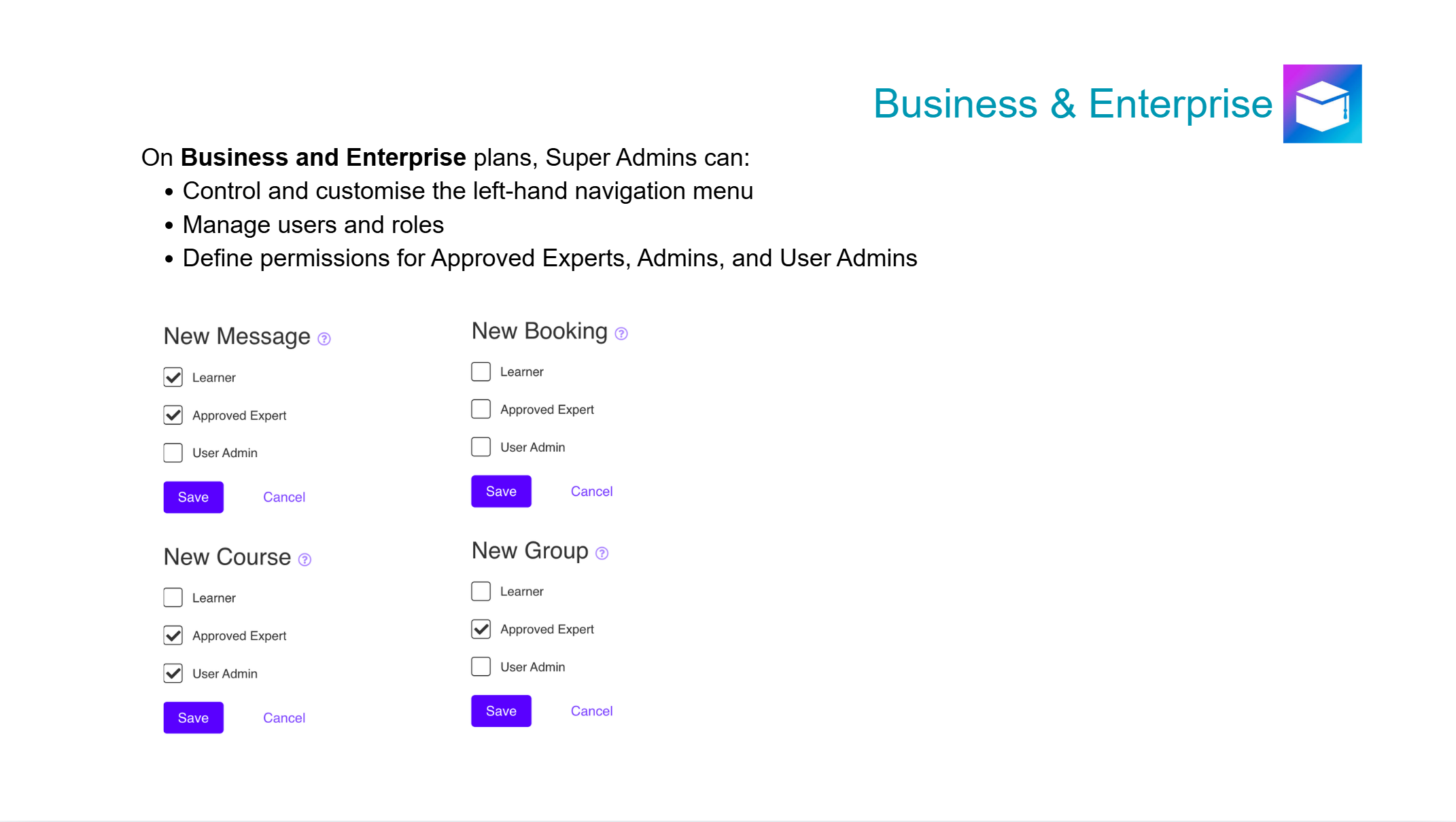Viewport: 1456px width, 822px height.
Task: Check Learner under New Course
Action: [x=173, y=598]
